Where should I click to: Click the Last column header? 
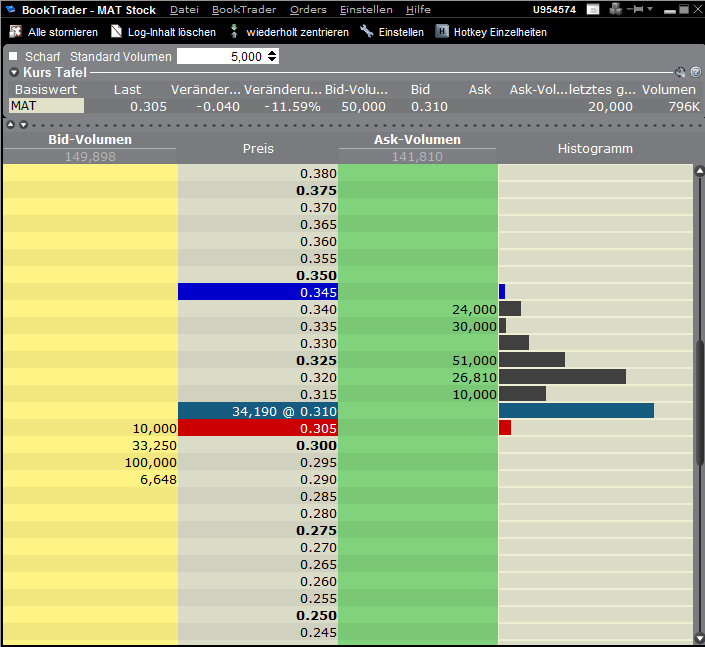point(127,89)
